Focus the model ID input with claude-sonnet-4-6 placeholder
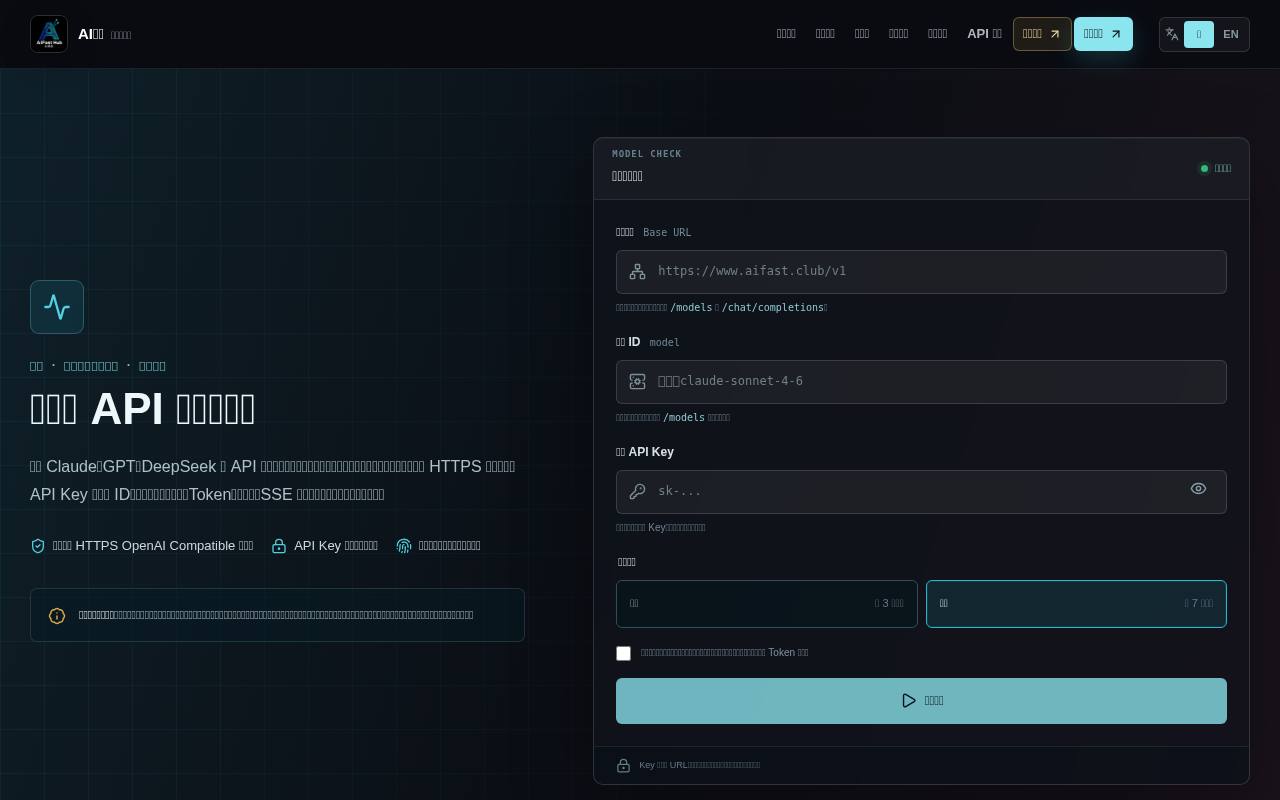Viewport: 1280px width, 800px height. [x=921, y=382]
